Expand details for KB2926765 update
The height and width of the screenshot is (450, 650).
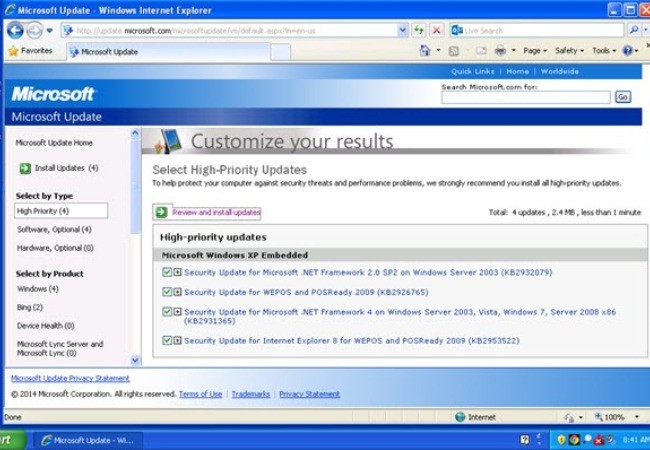tap(177, 292)
